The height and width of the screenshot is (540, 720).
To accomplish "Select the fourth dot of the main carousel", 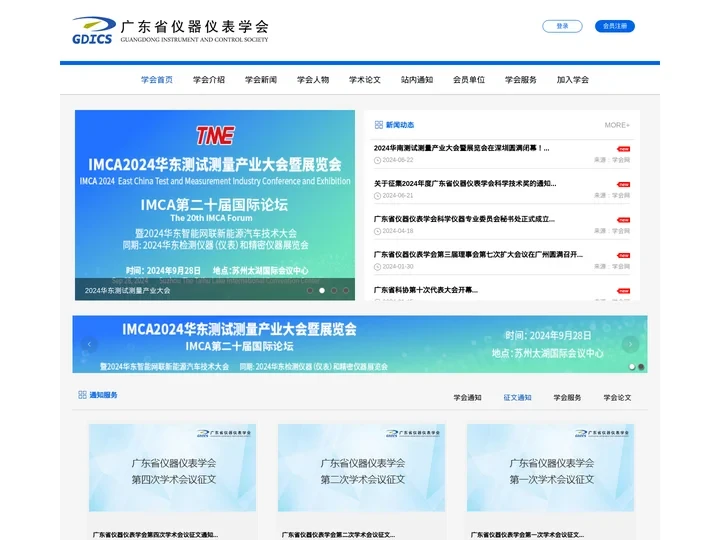I will tap(346, 290).
